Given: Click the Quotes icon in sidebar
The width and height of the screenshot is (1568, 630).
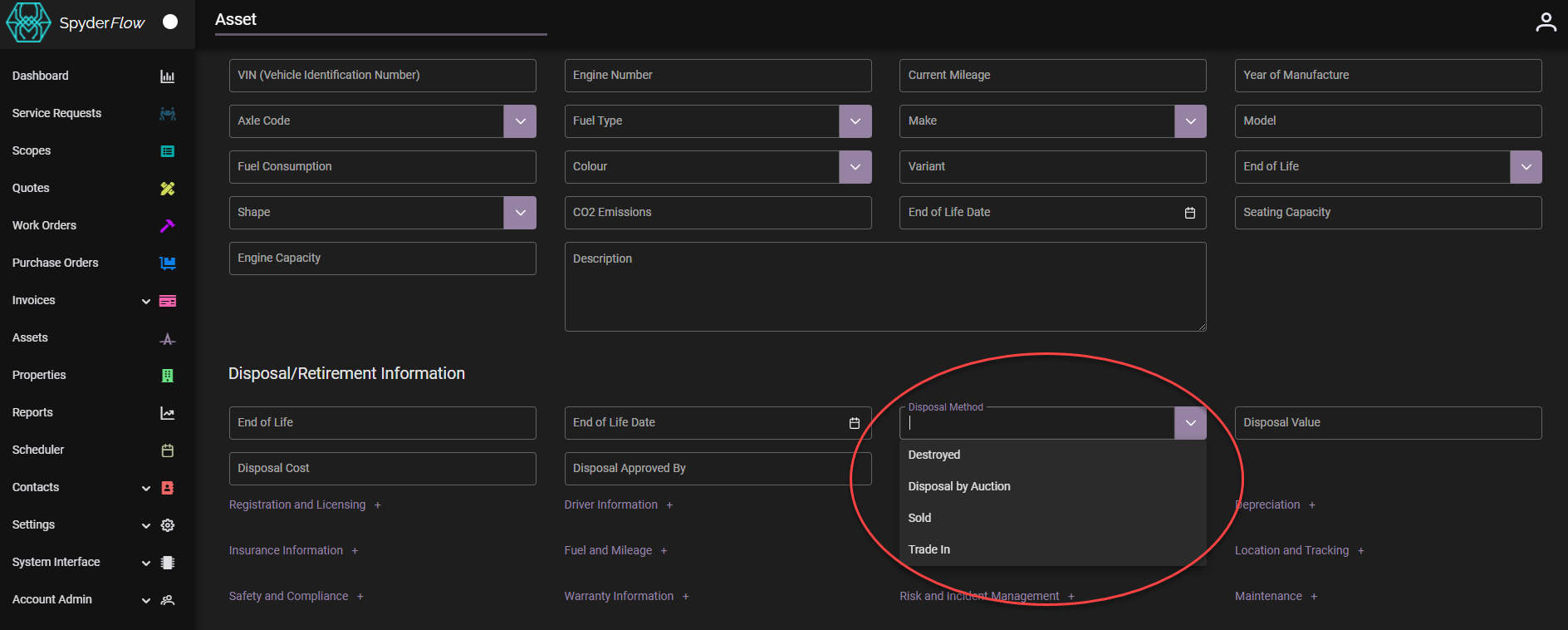Looking at the screenshot, I should tap(167, 189).
